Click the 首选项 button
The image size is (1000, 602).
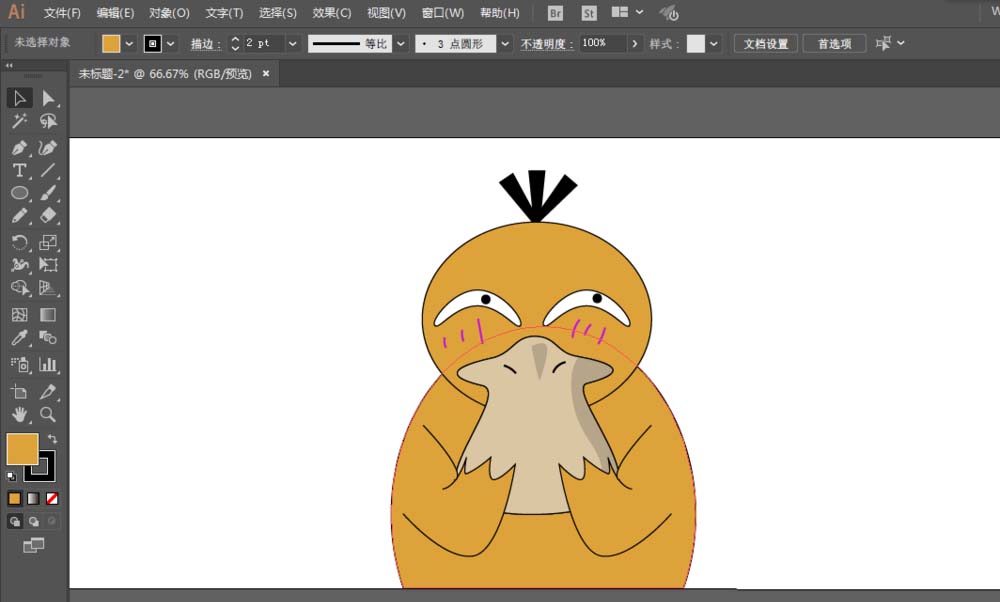(834, 43)
